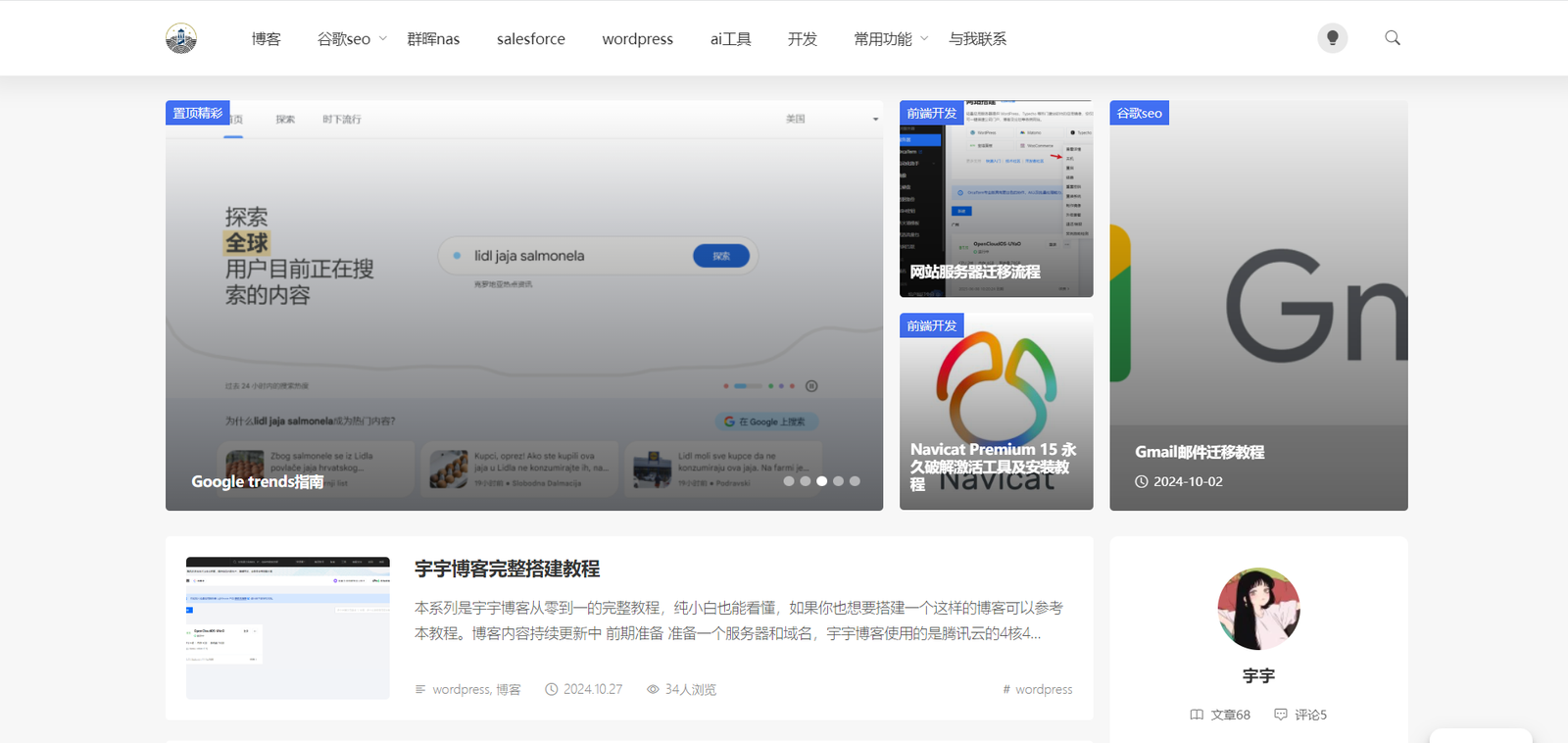This screenshot has width=1568, height=743.
Task: Expand the 常用功能 dropdown chevron
Action: 924,38
